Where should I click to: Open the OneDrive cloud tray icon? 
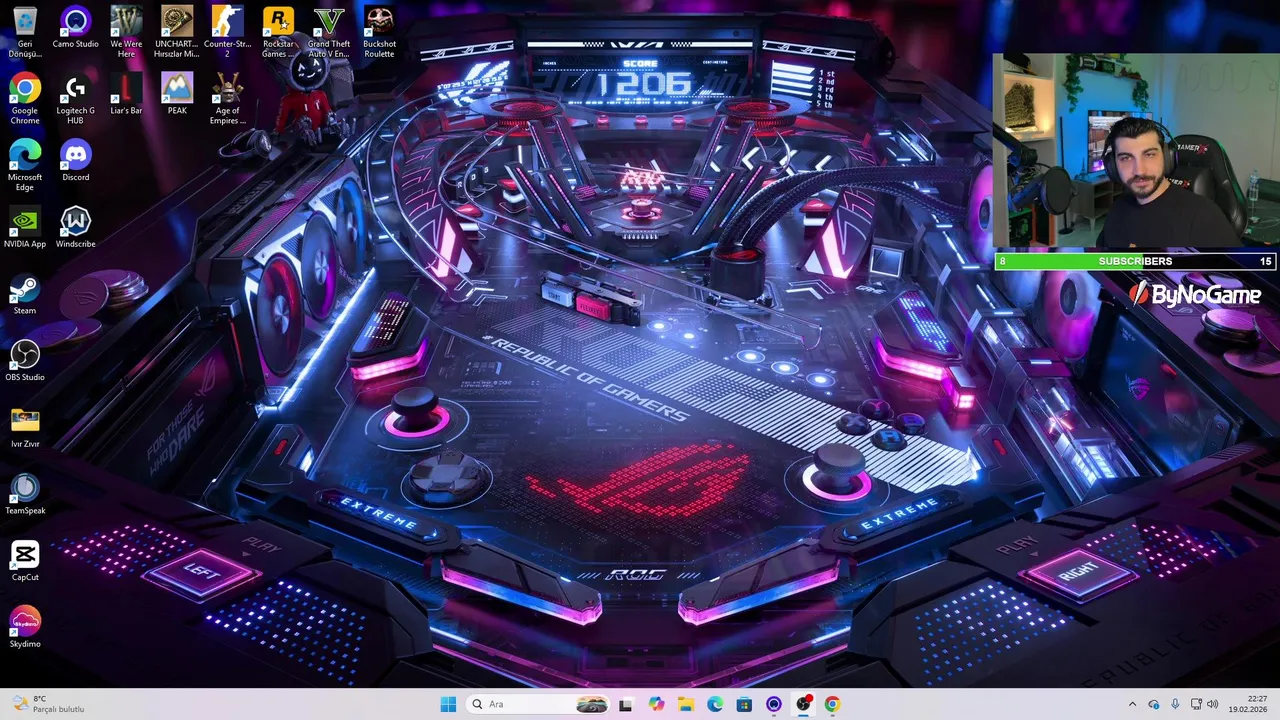point(1154,704)
